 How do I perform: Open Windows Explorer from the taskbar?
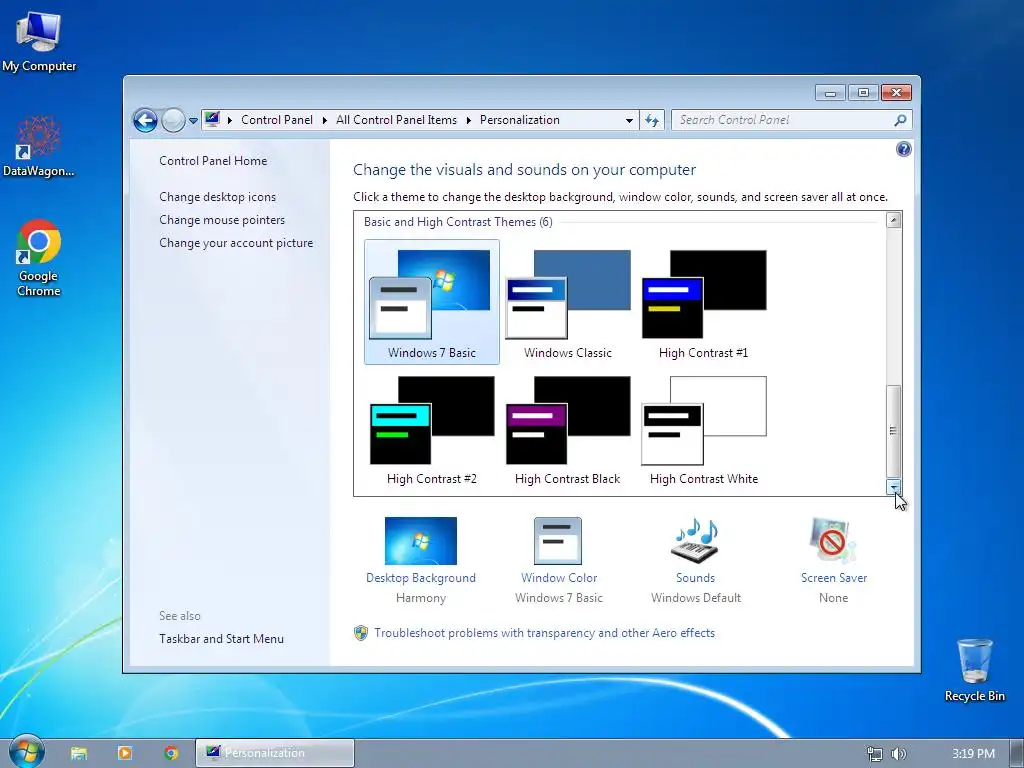[79, 753]
